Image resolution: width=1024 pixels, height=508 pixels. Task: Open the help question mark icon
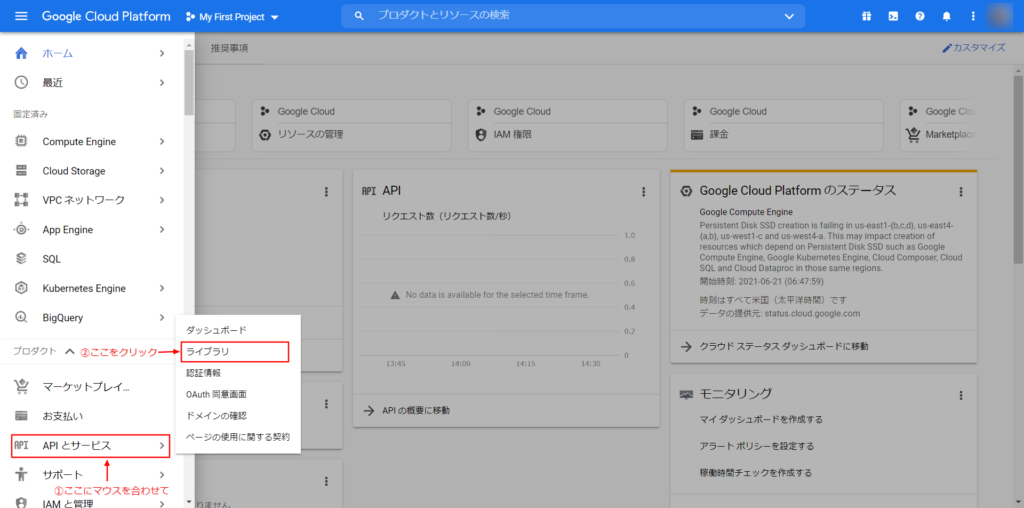point(920,16)
